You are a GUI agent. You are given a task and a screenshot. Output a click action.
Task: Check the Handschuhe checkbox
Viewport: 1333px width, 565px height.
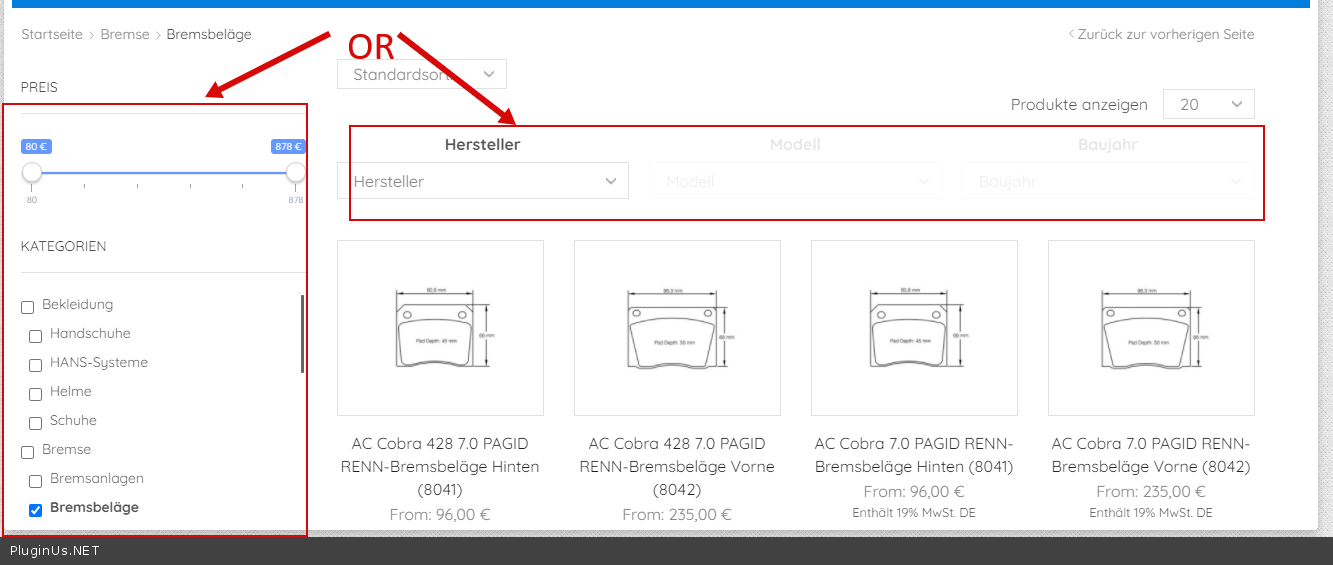pyautogui.click(x=35, y=336)
